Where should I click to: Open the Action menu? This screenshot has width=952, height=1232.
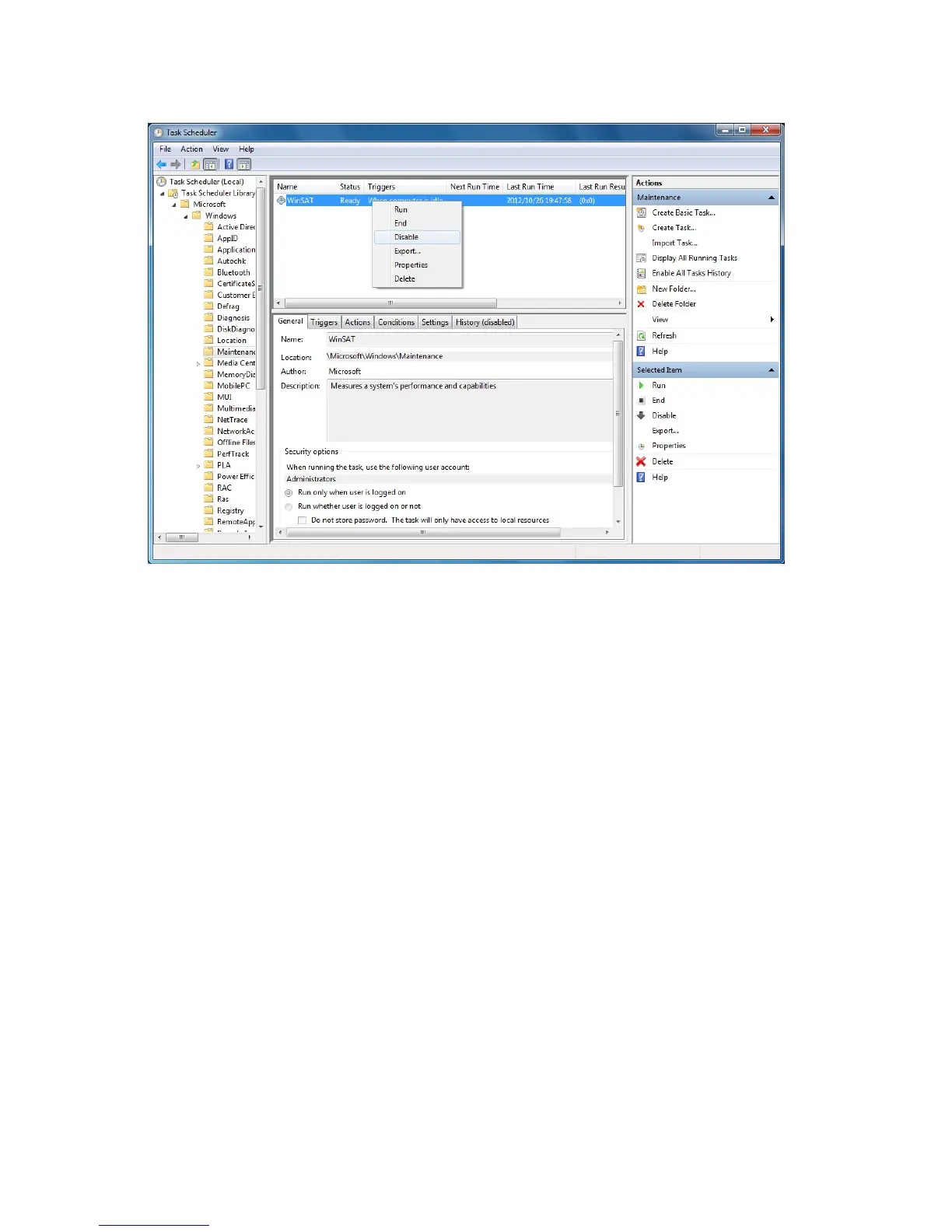[191, 149]
